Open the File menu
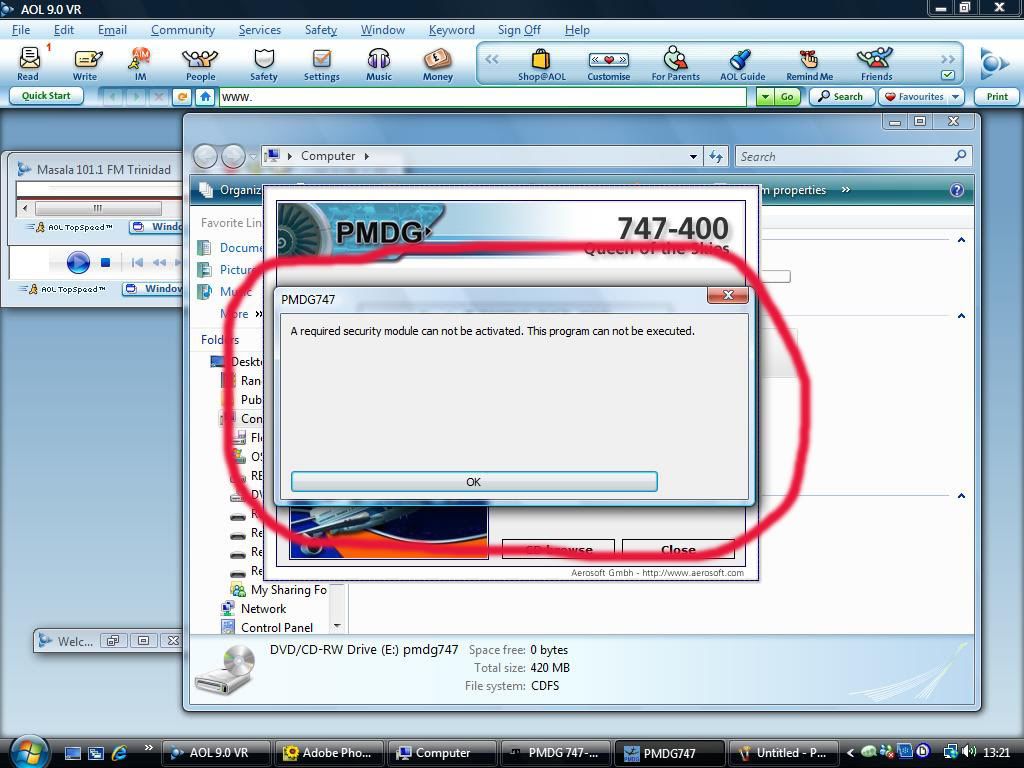1024x768 pixels. tap(21, 30)
